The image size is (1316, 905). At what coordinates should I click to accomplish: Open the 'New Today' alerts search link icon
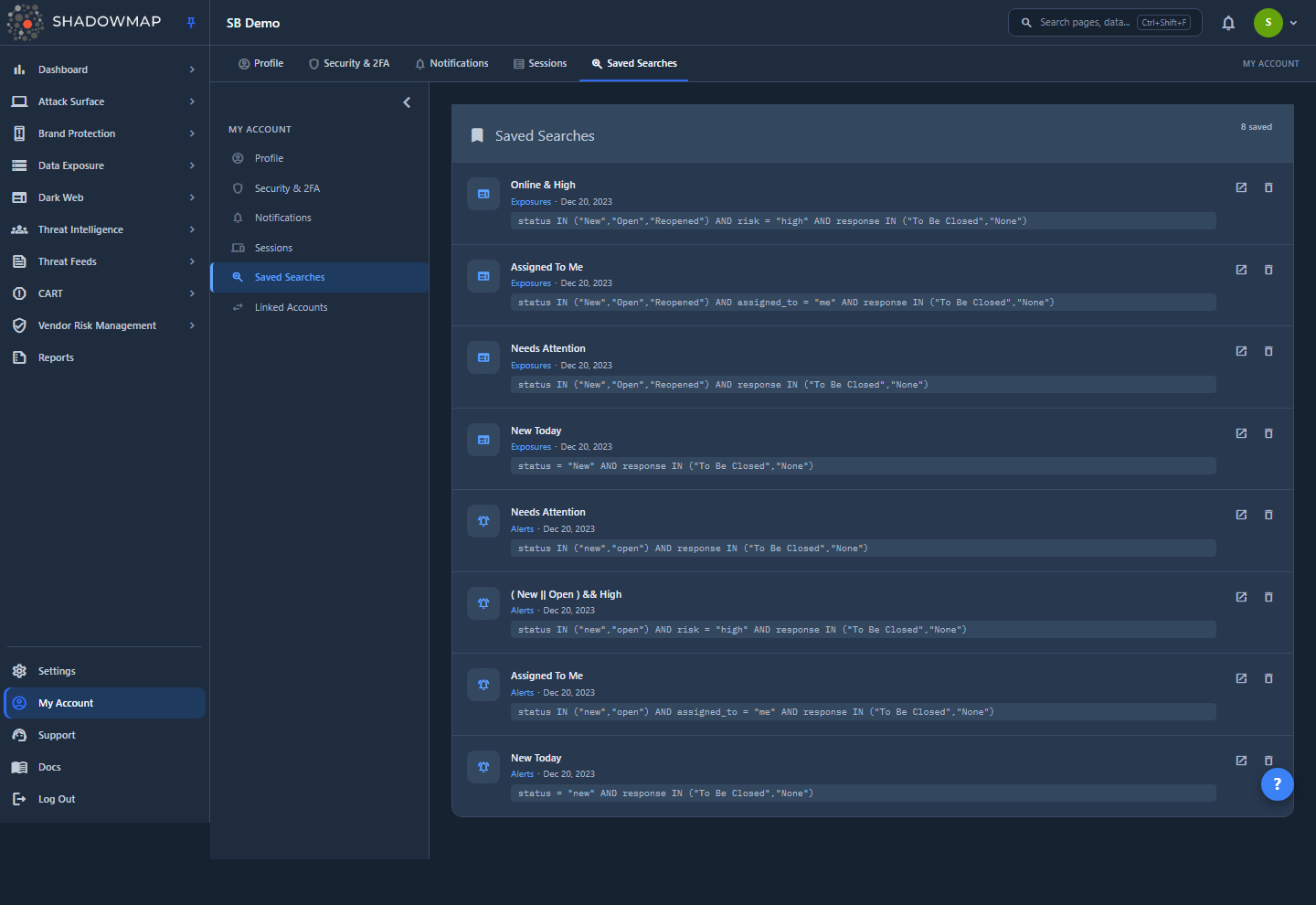click(x=1241, y=761)
